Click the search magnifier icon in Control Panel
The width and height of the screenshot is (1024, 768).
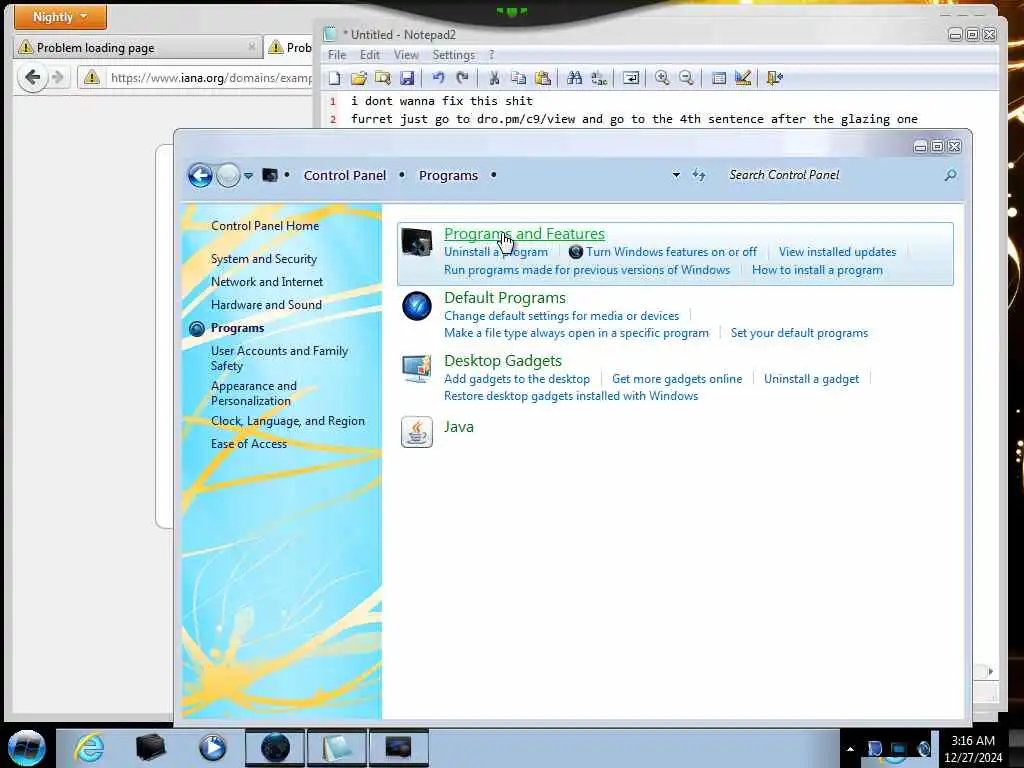pyautogui.click(x=951, y=175)
